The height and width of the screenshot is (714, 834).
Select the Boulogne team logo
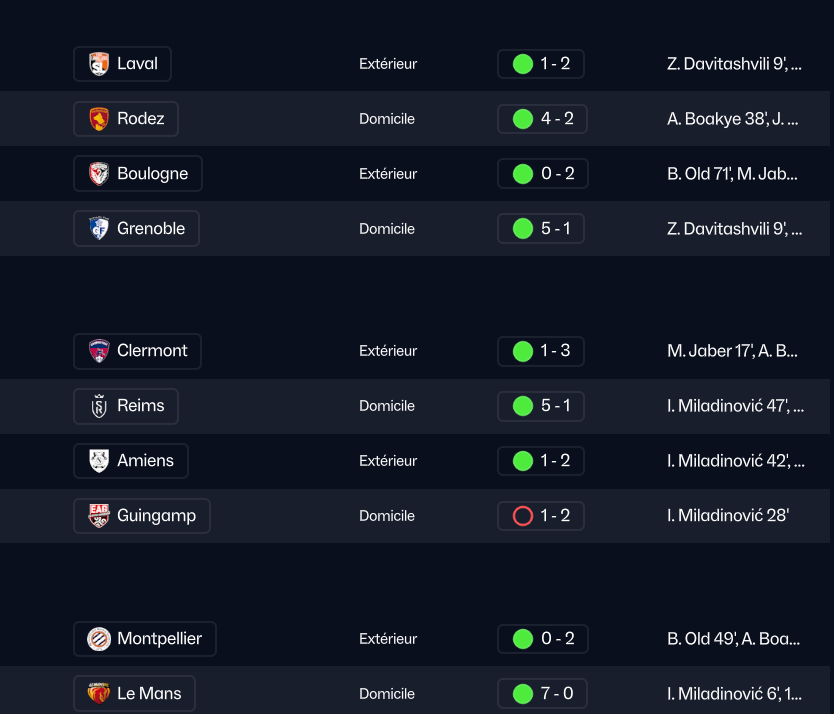point(98,174)
